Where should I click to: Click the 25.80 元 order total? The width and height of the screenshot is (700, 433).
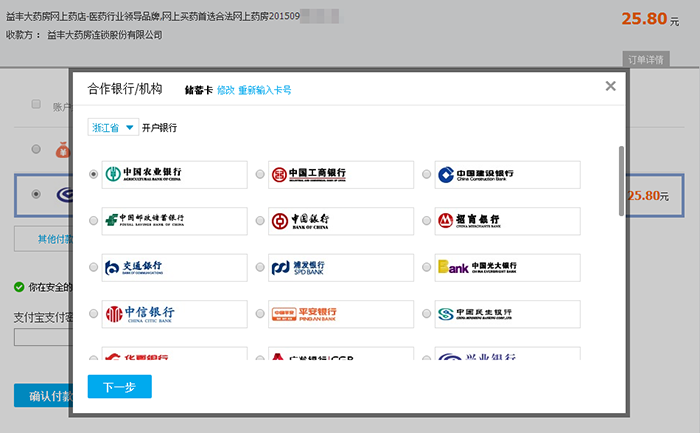pos(650,19)
